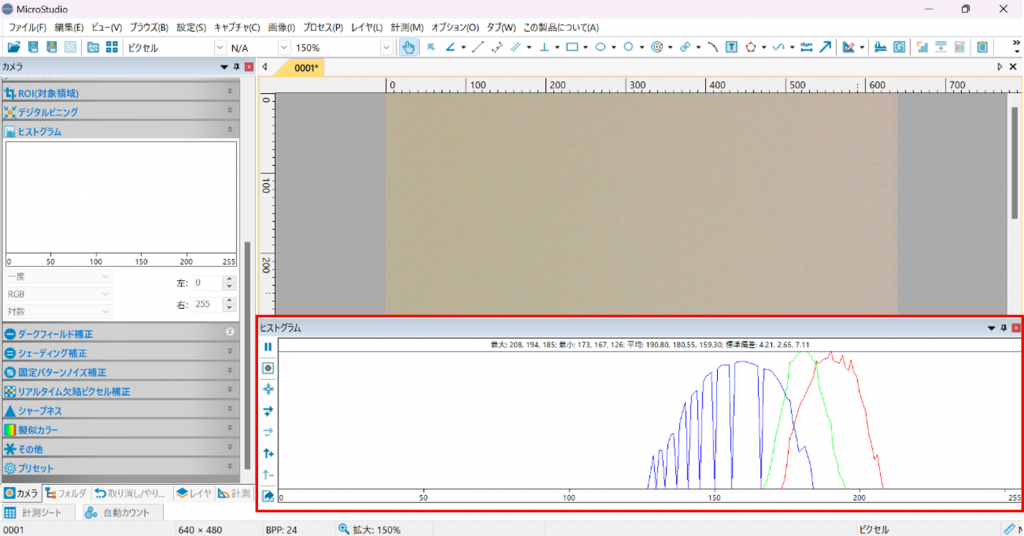Open the 計測(M) menu
Image resolution: width=1024 pixels, height=536 pixels.
click(407, 27)
